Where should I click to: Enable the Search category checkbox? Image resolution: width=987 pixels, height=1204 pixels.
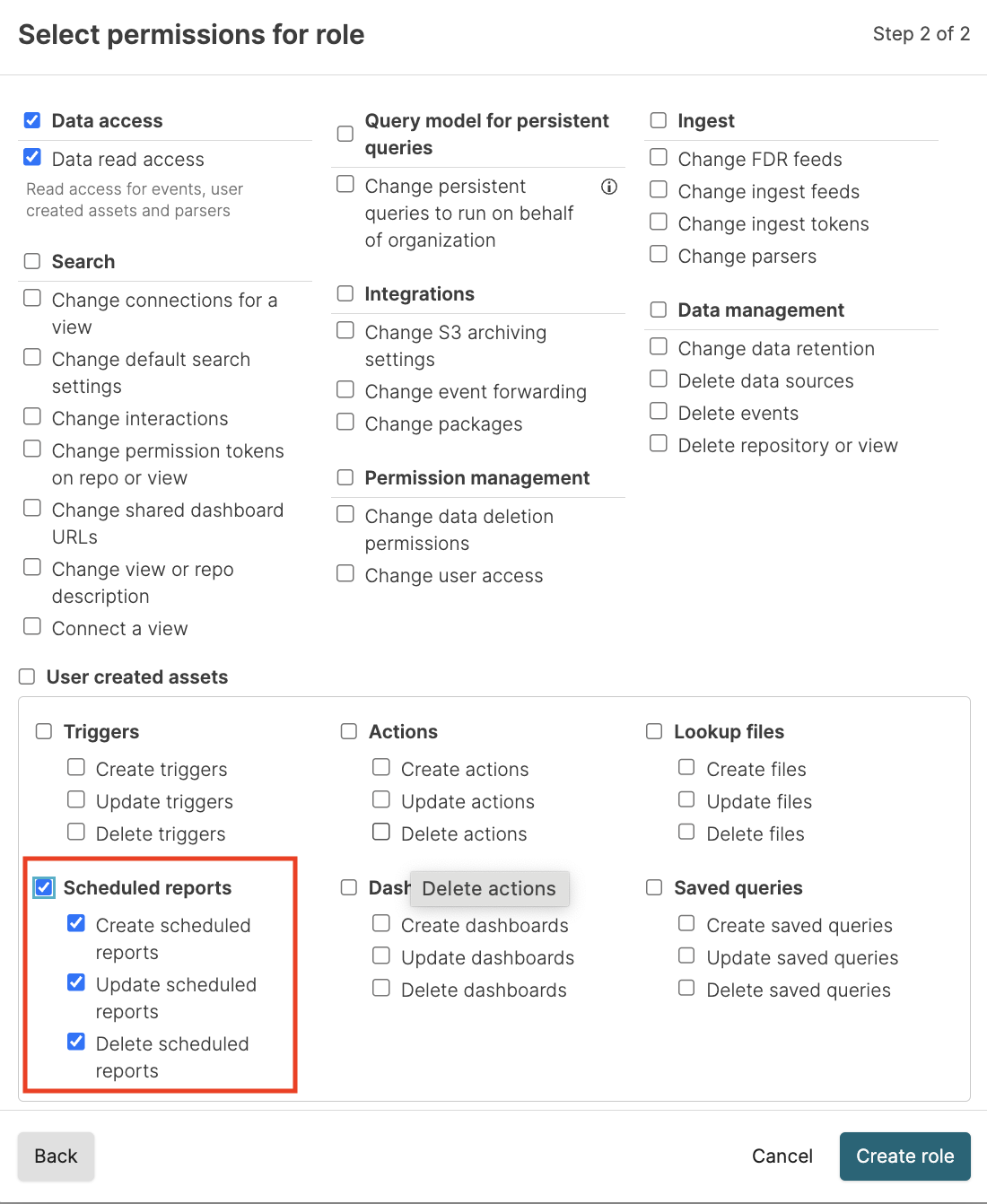(x=32, y=261)
